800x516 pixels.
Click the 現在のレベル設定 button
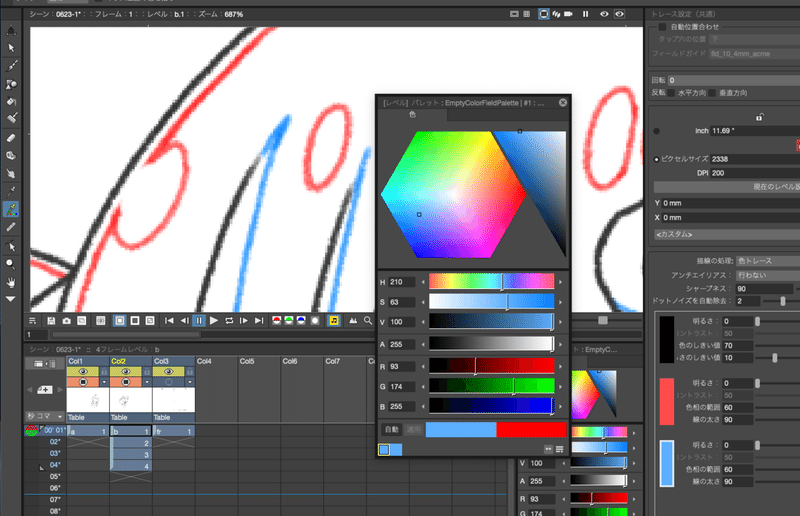[x=727, y=187]
